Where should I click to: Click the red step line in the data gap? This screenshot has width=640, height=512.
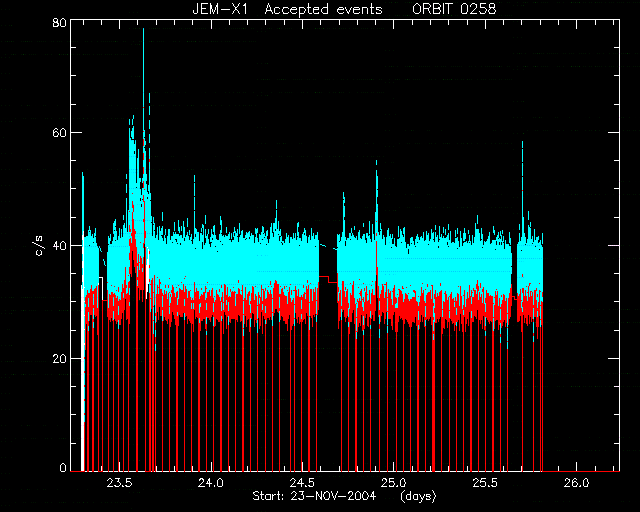pyautogui.click(x=328, y=279)
